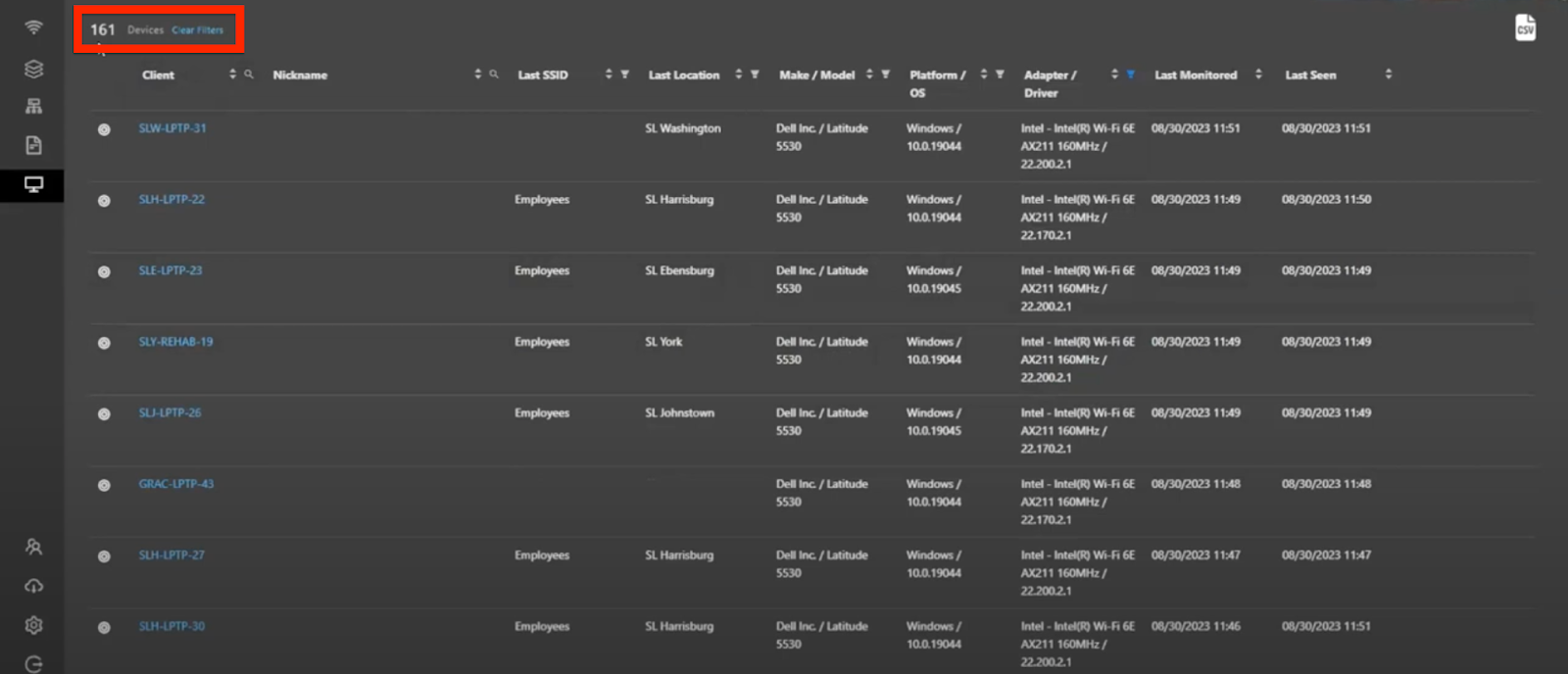Viewport: 1568px width, 674px height.
Task: Select the radio button for SLW-LPTP-31
Action: tap(104, 129)
